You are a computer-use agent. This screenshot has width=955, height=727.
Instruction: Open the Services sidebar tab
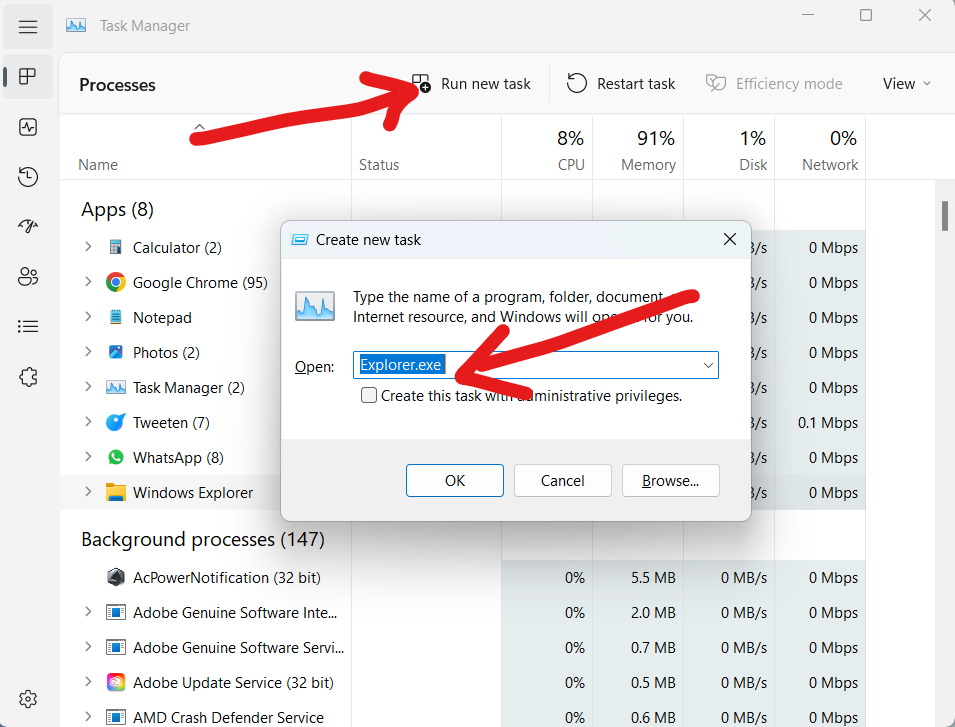[28, 377]
